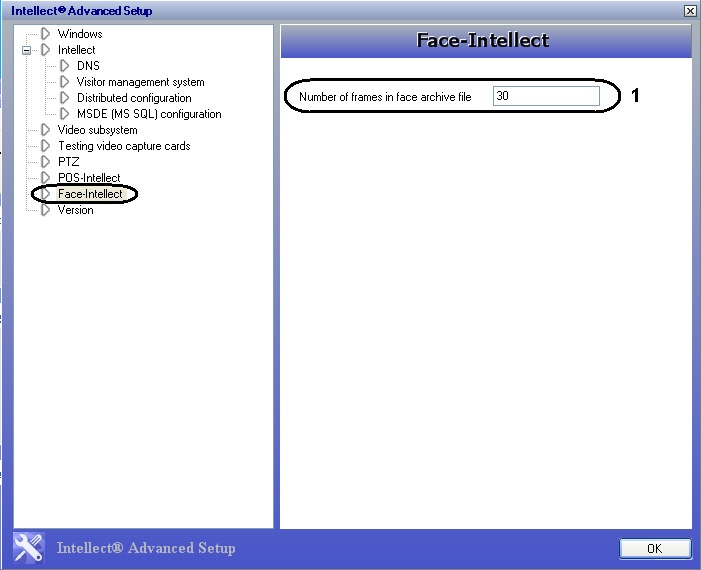The width and height of the screenshot is (701, 570).
Task: Click the triangle icon beside Intellect
Action: [46, 50]
